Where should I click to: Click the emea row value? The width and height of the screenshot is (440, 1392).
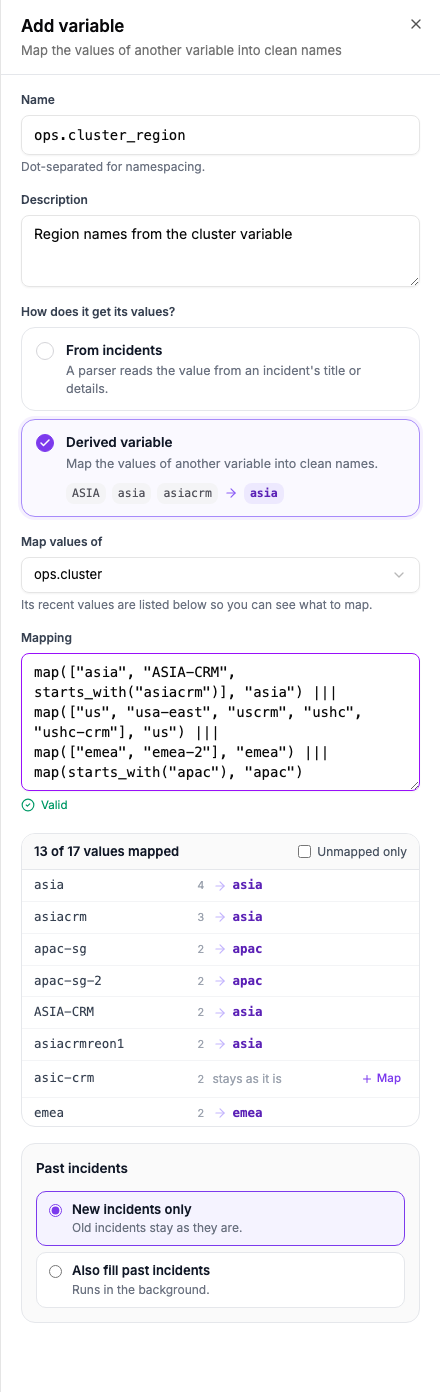(49, 1112)
